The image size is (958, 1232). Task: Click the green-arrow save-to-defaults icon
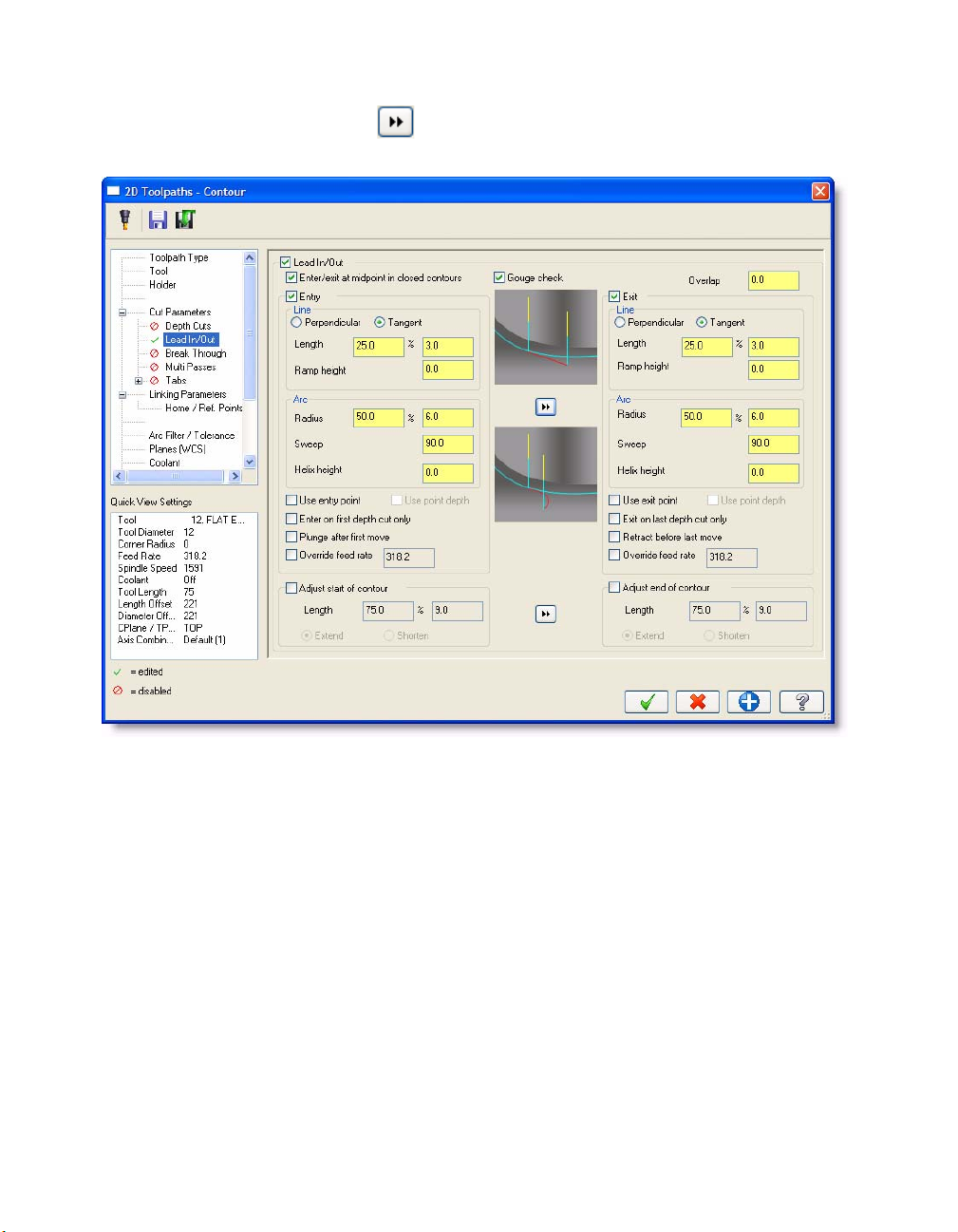point(185,219)
